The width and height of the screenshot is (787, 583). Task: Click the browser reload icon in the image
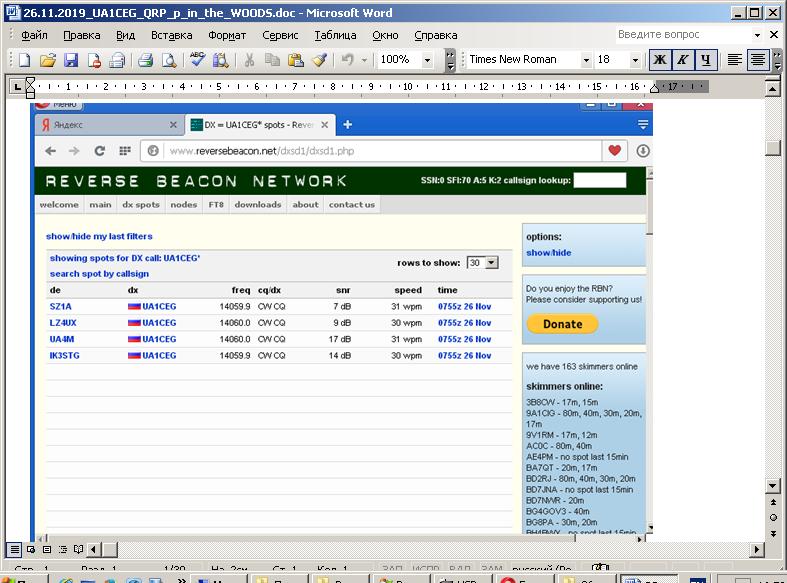99,151
